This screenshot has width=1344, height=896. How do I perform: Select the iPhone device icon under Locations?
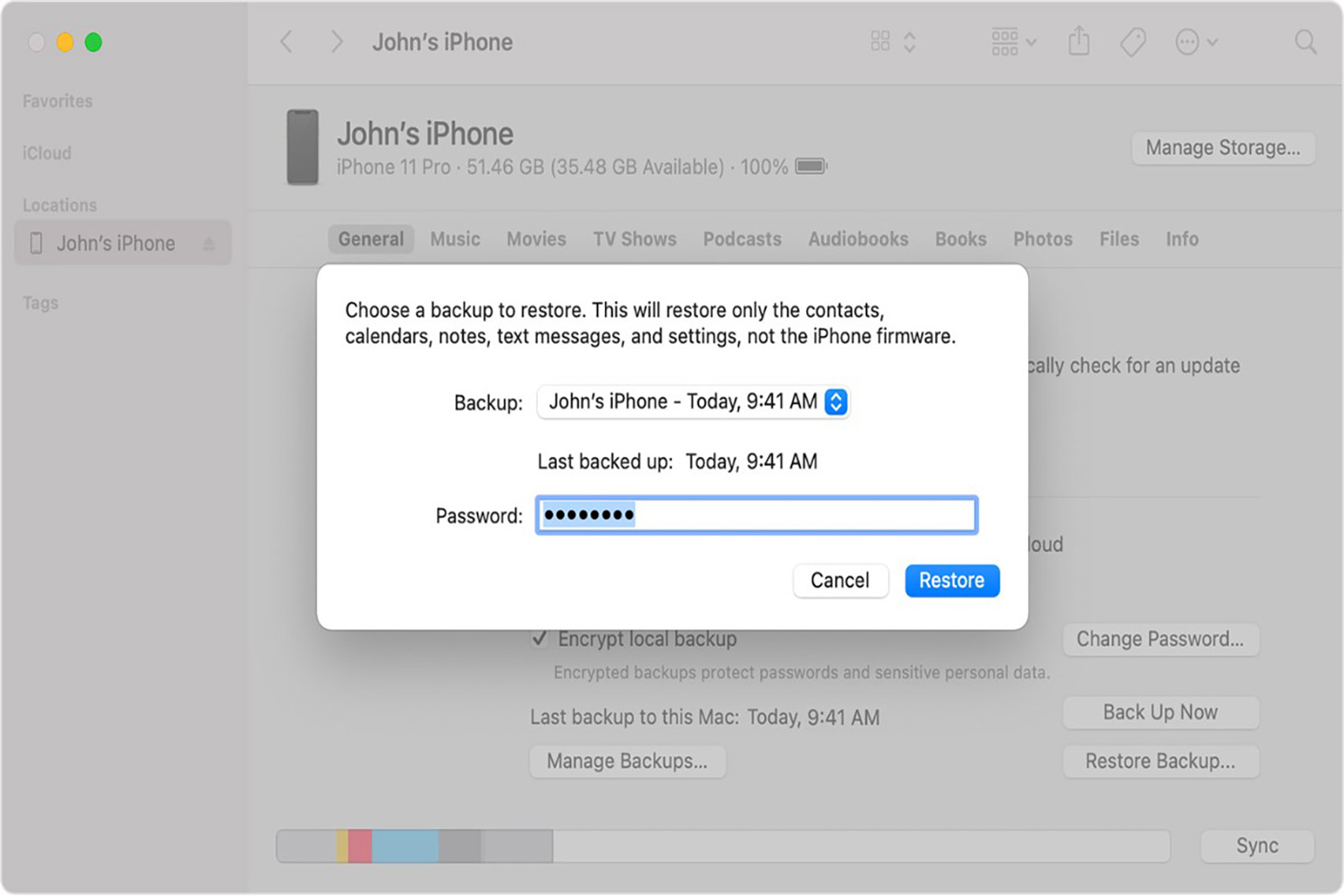pyautogui.click(x=34, y=243)
